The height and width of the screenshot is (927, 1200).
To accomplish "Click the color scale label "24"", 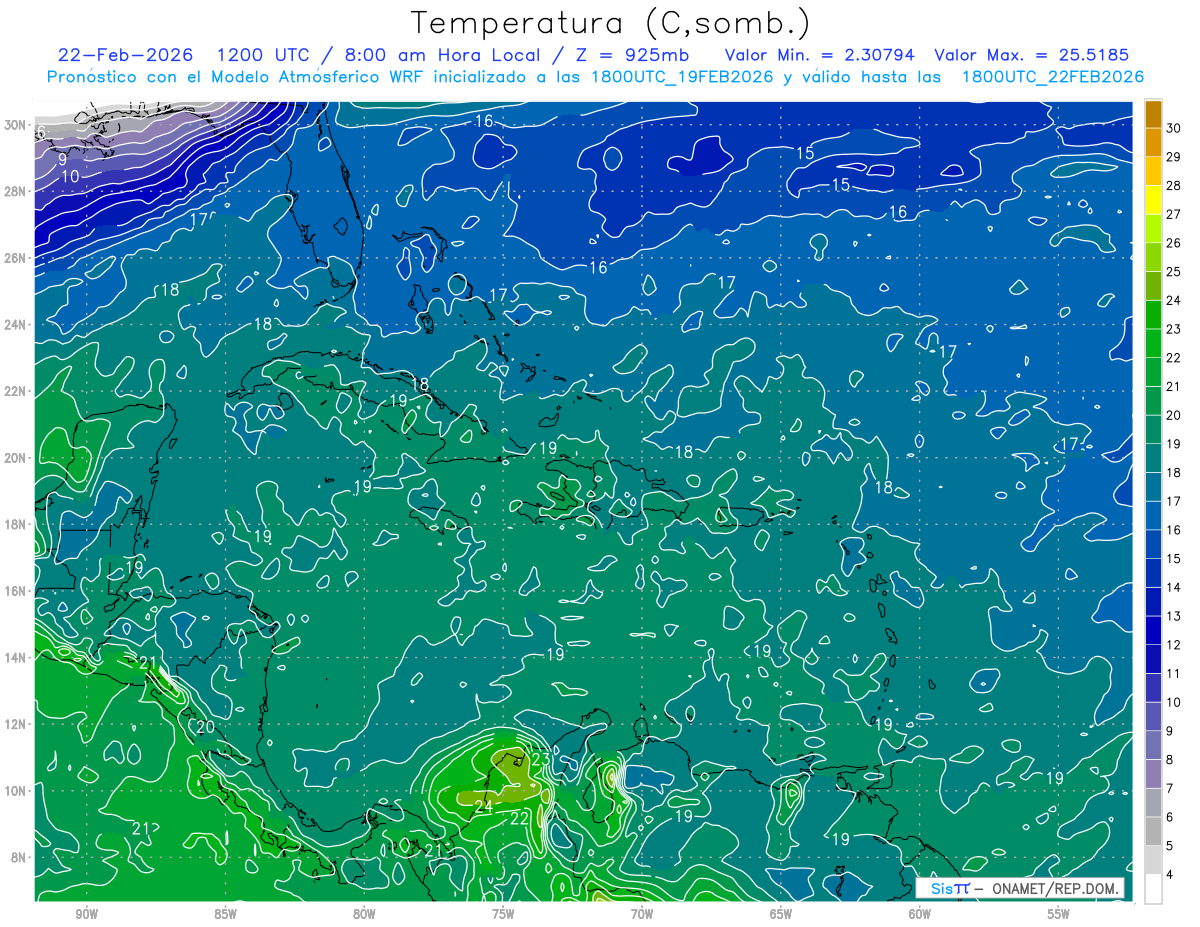I will [x=1174, y=300].
